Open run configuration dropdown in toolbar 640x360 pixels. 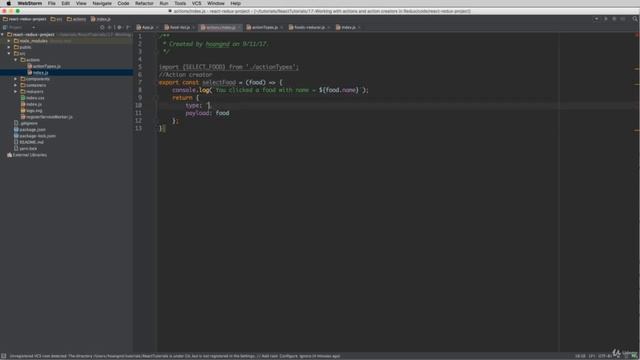click(x=596, y=19)
